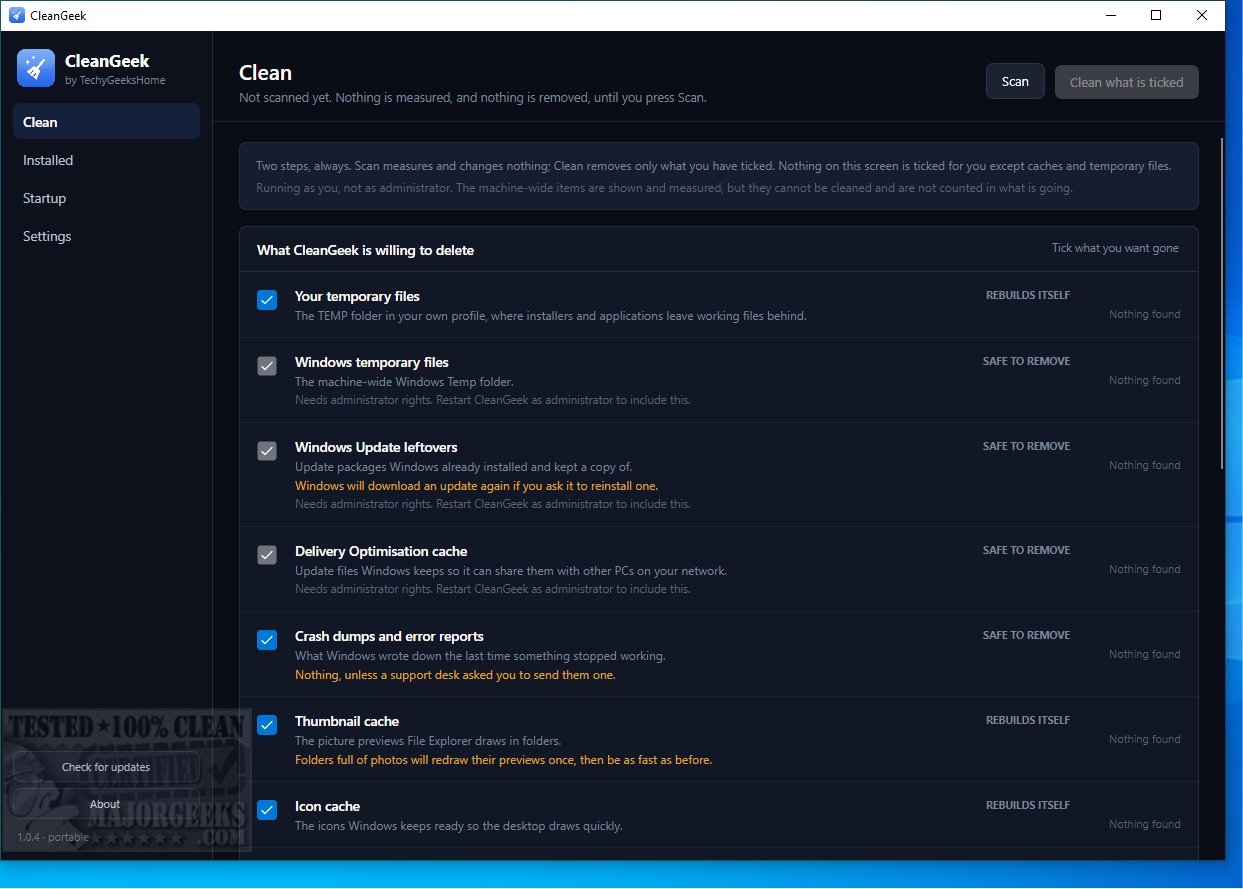Click the CleanGeek title bar app icon
This screenshot has width=1243, height=889.
[16, 15]
